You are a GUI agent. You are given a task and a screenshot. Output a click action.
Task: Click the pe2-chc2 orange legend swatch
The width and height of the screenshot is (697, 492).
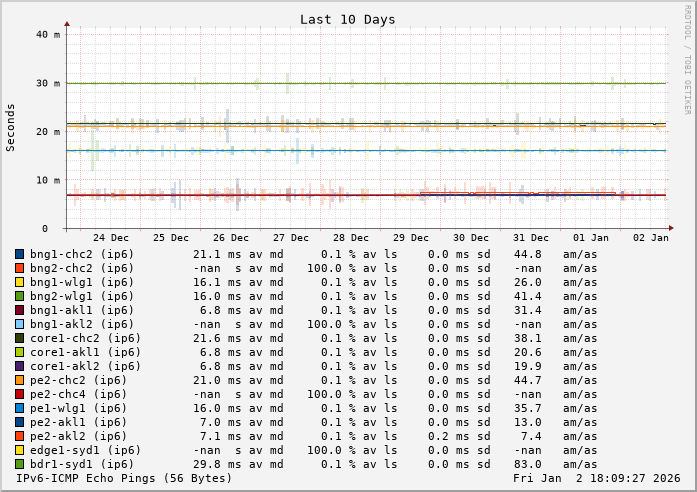coord(19,380)
